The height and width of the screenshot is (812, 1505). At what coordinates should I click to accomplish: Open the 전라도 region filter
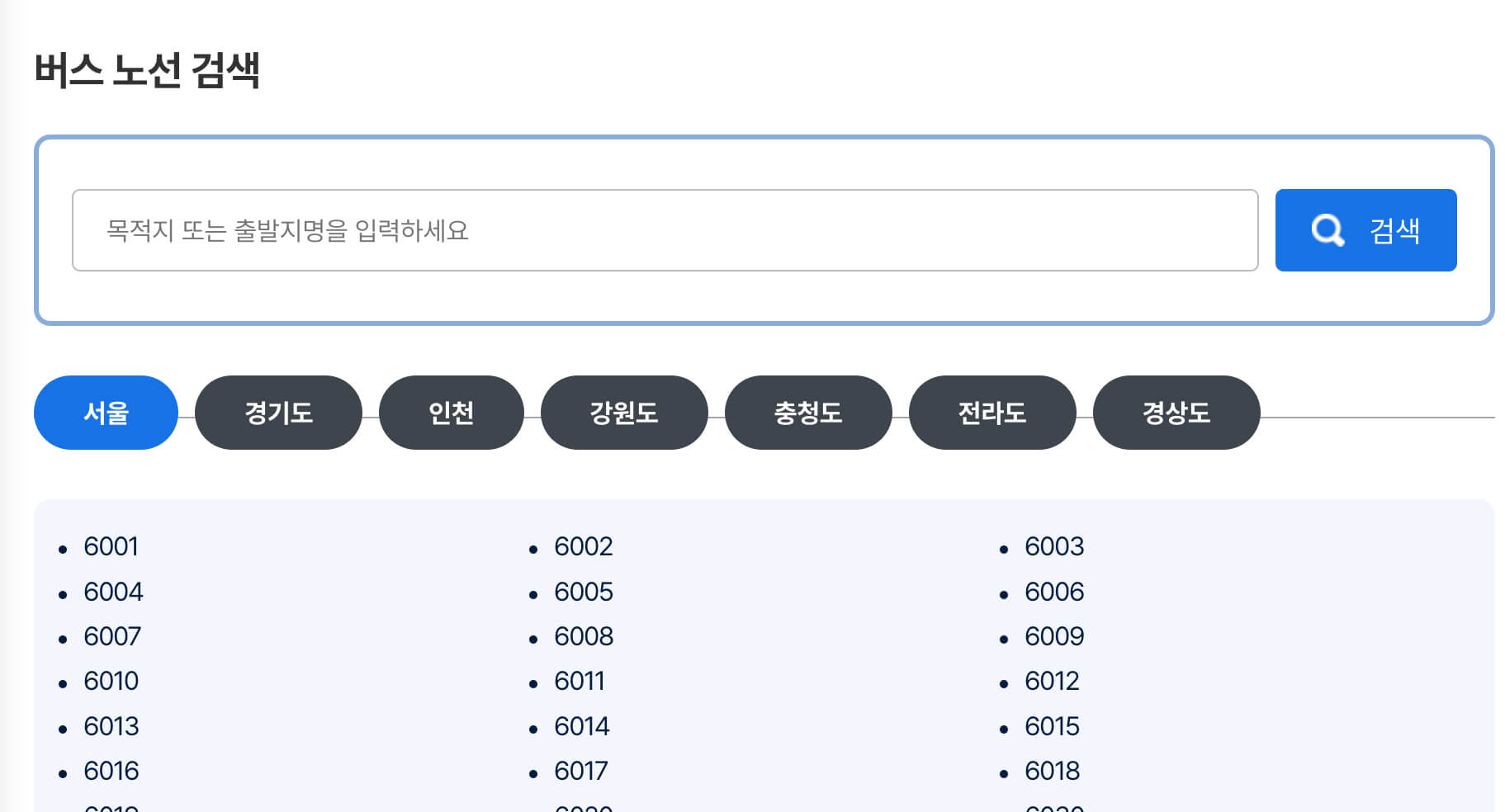coord(992,413)
